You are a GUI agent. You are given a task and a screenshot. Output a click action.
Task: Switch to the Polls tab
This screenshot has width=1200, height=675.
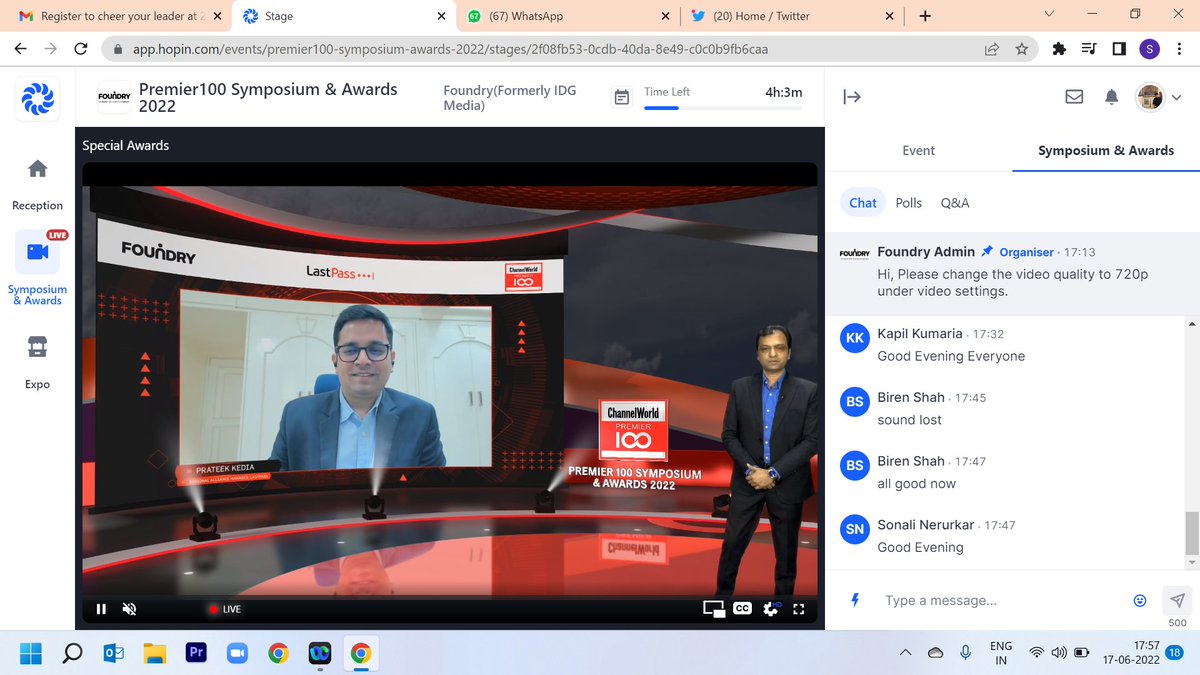pos(908,202)
